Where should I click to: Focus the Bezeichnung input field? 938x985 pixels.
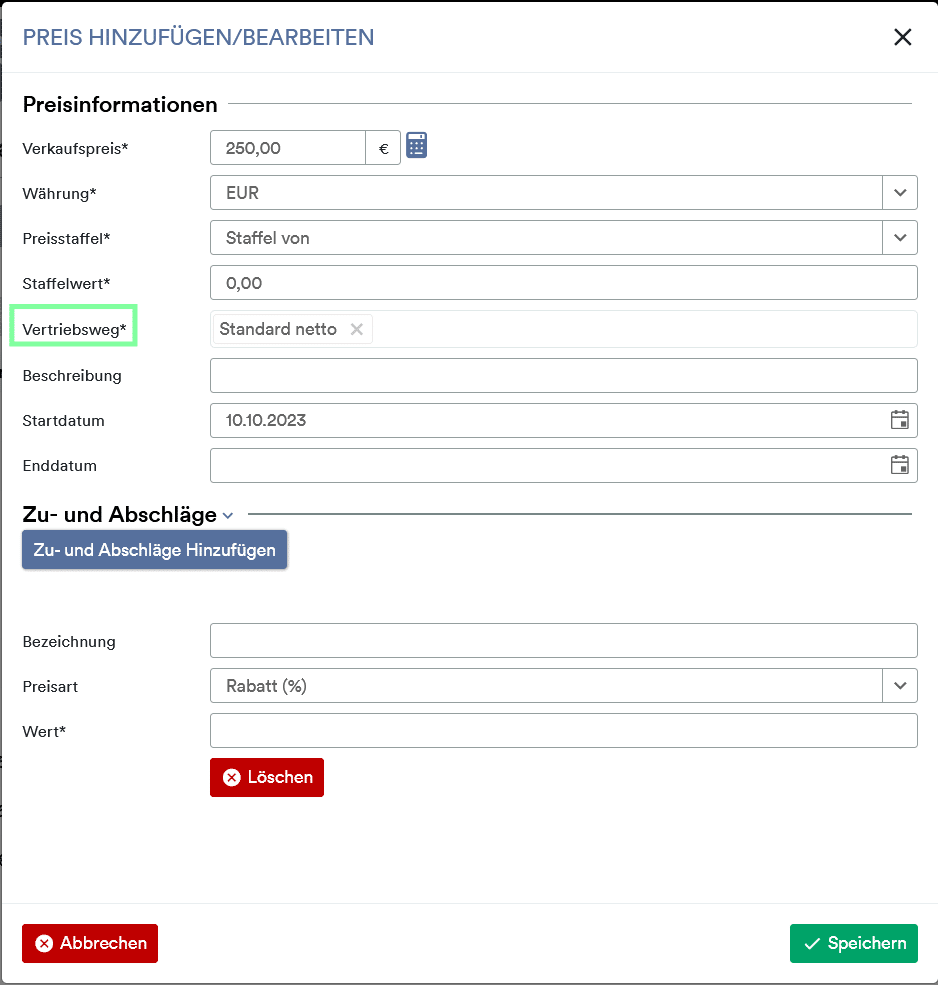(564, 641)
